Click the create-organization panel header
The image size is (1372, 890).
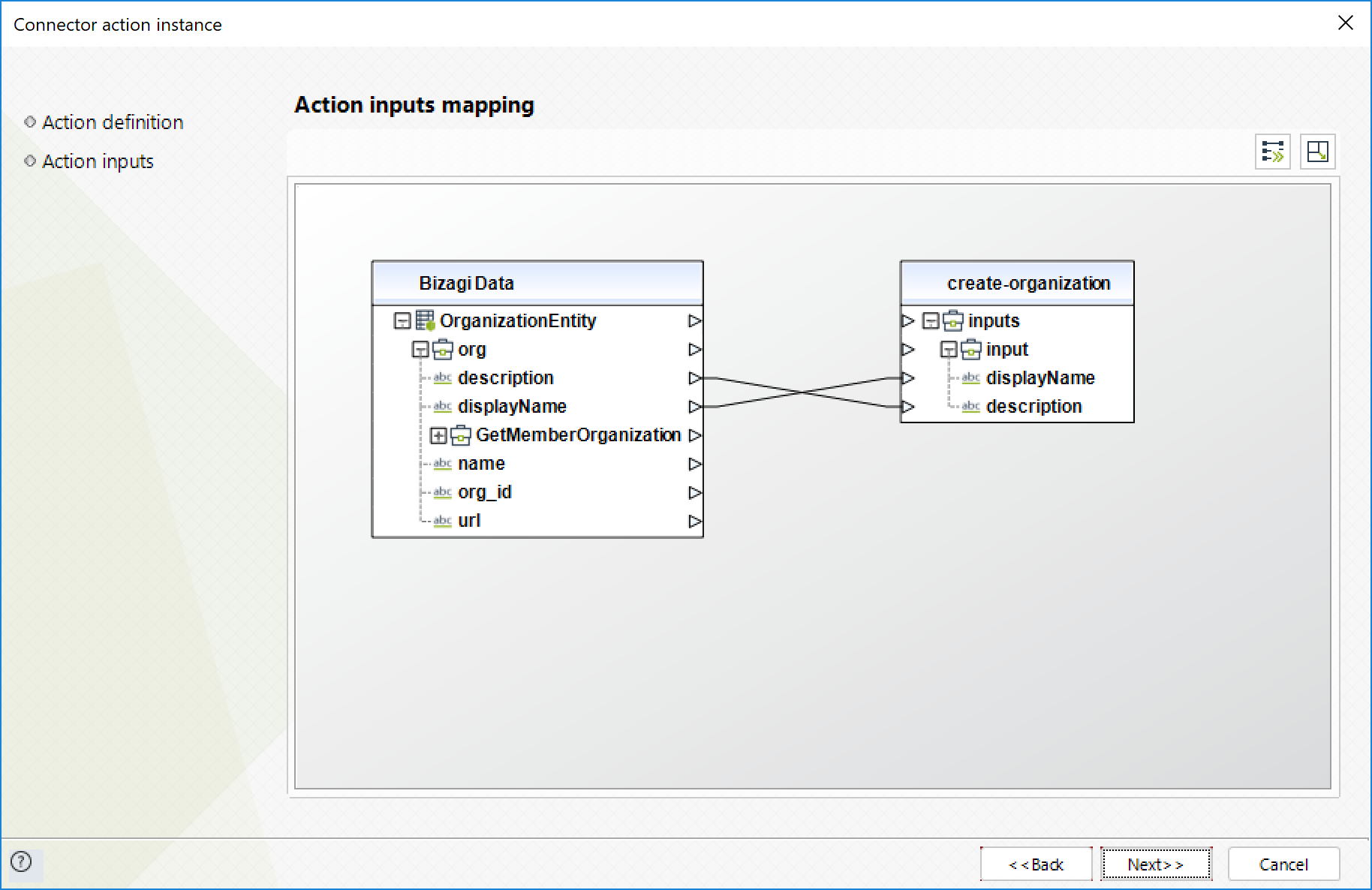(x=1017, y=283)
